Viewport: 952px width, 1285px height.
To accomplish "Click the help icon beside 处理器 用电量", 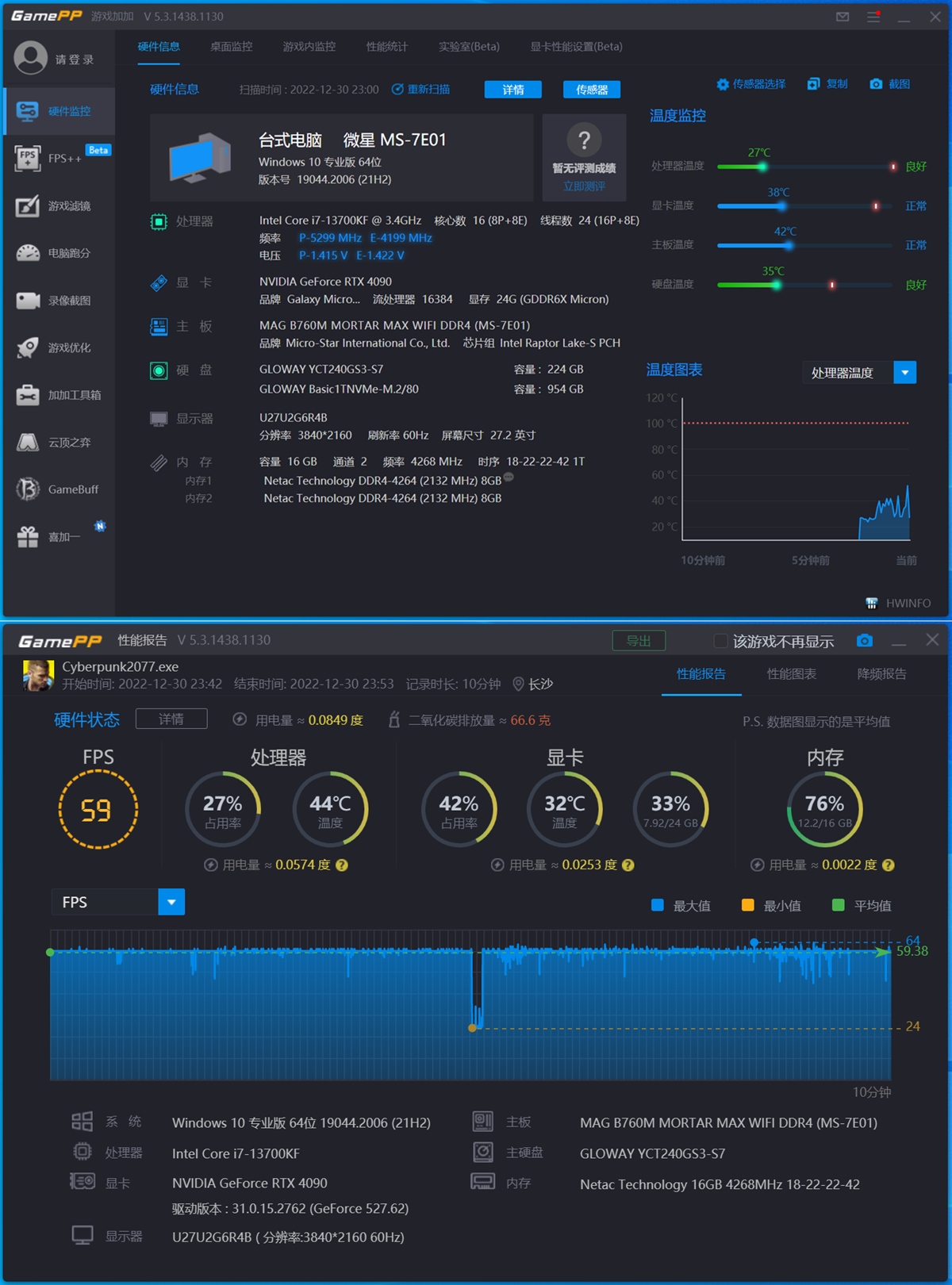I will 342,865.
